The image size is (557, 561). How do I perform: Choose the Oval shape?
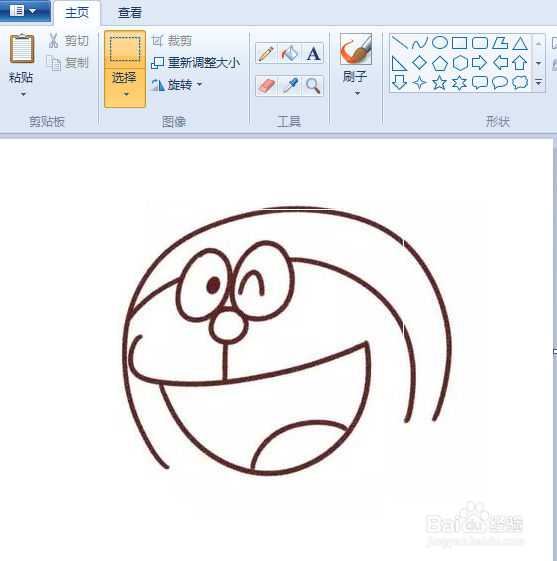coord(440,43)
